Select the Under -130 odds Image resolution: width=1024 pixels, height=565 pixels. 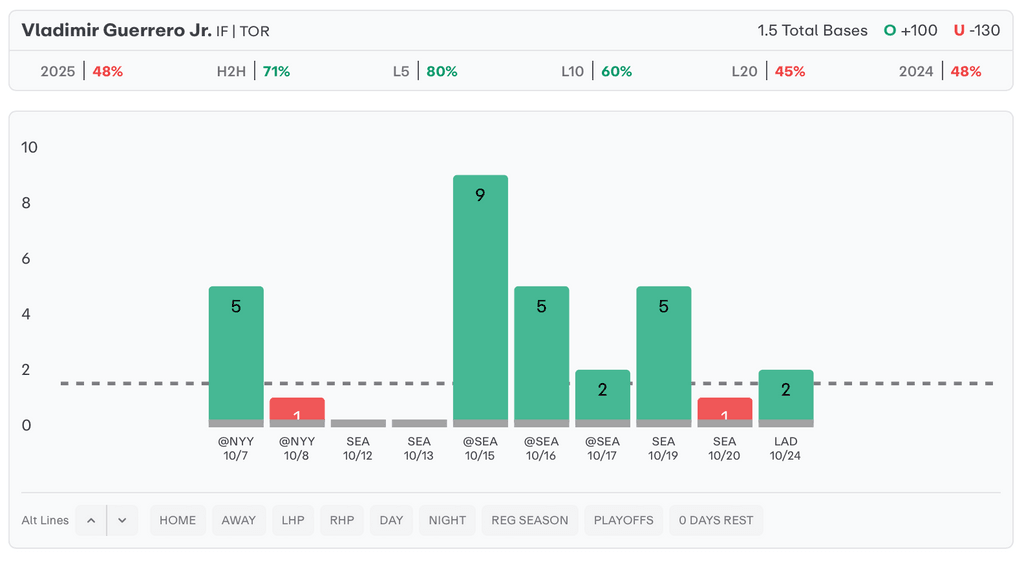pyautogui.click(x=976, y=30)
